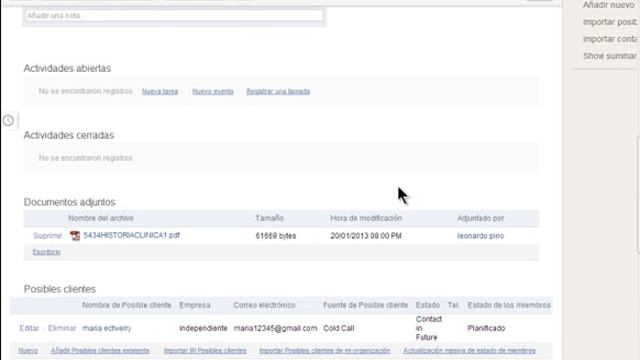
Task: Click the 'Nuevo evento' link
Action: (x=213, y=91)
